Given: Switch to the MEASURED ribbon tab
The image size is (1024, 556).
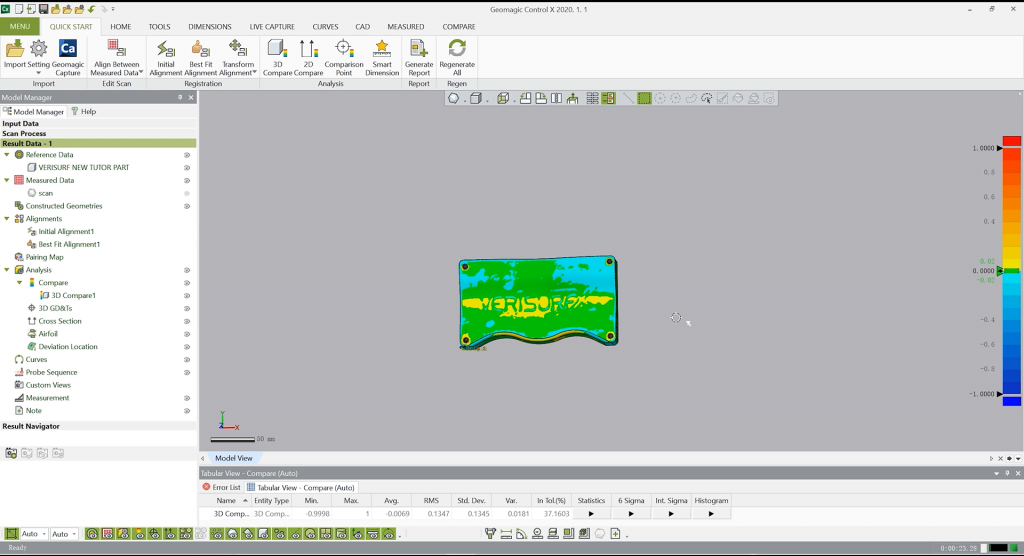Looking at the screenshot, I should pyautogui.click(x=406, y=27).
